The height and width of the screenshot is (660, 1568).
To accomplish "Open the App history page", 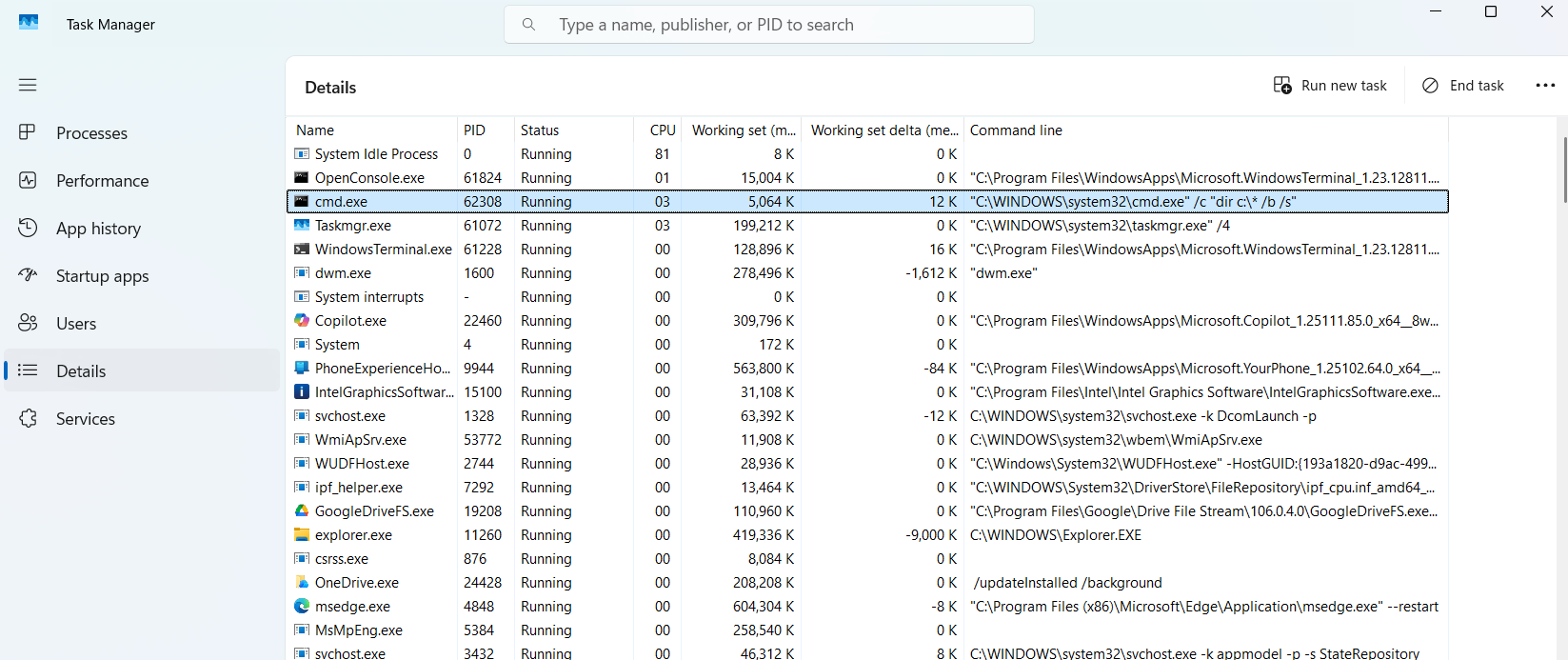I will pos(143,228).
